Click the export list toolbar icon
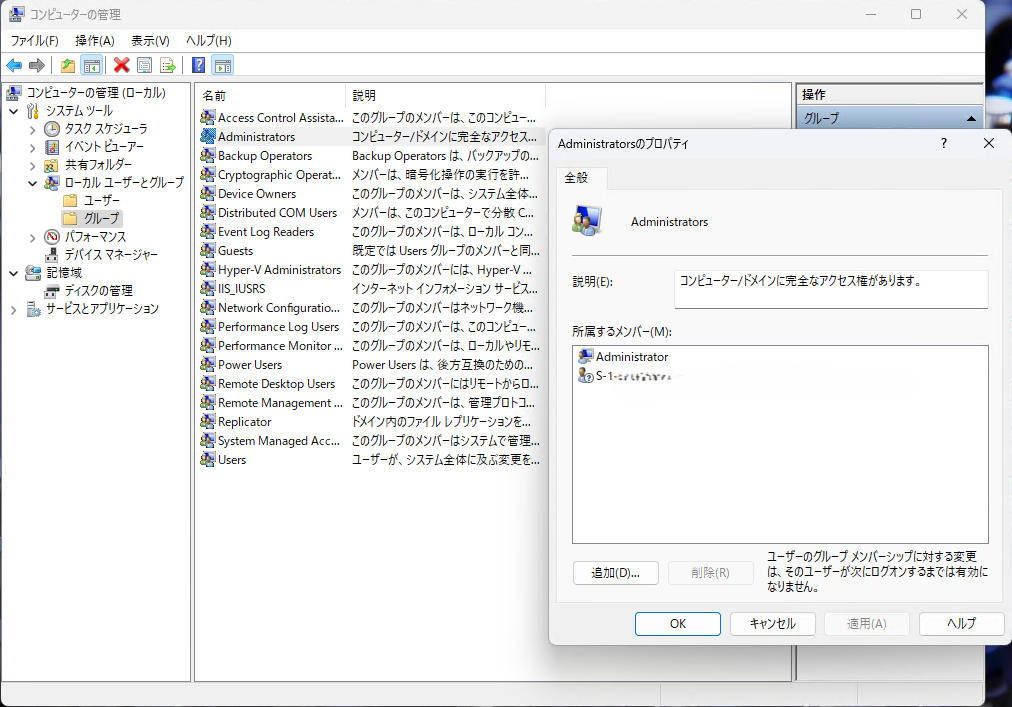Screen dimensions: 1012x707 [x=167, y=65]
